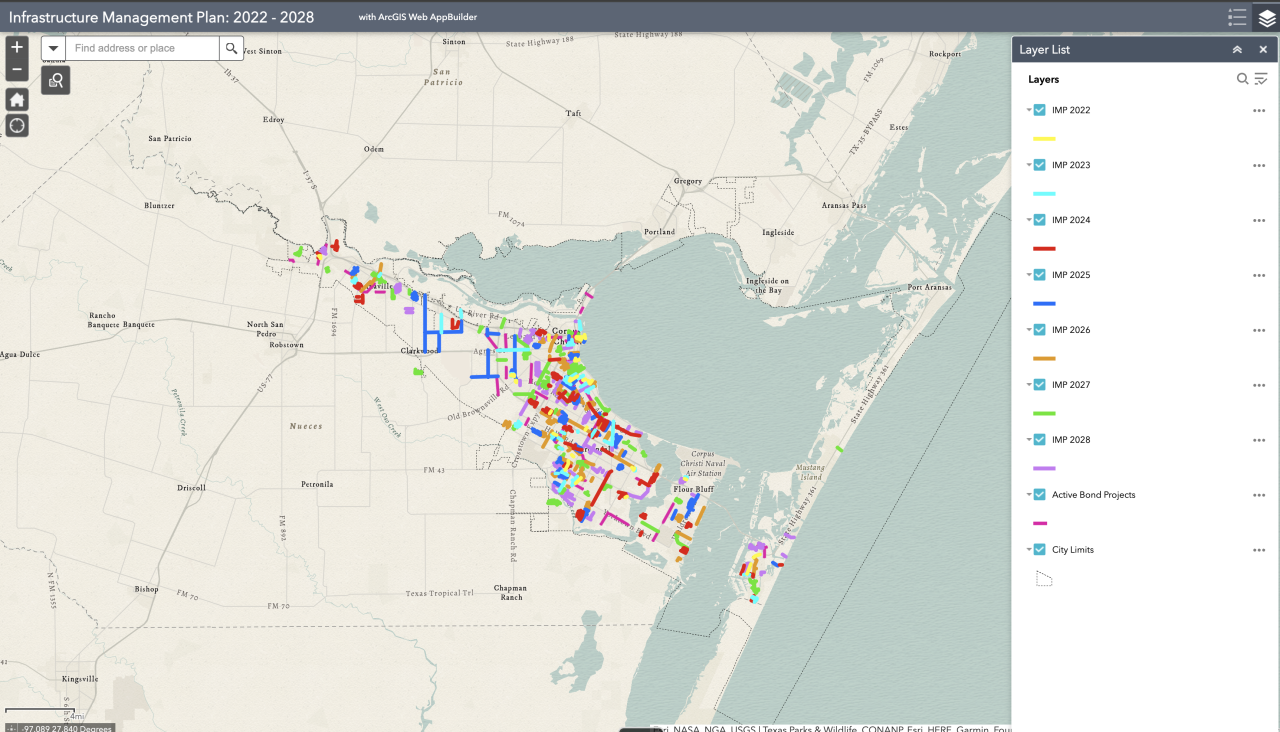The width and height of the screenshot is (1280, 732).
Task: Click the IMP 2023 cyan color swatch
Action: tap(1044, 194)
